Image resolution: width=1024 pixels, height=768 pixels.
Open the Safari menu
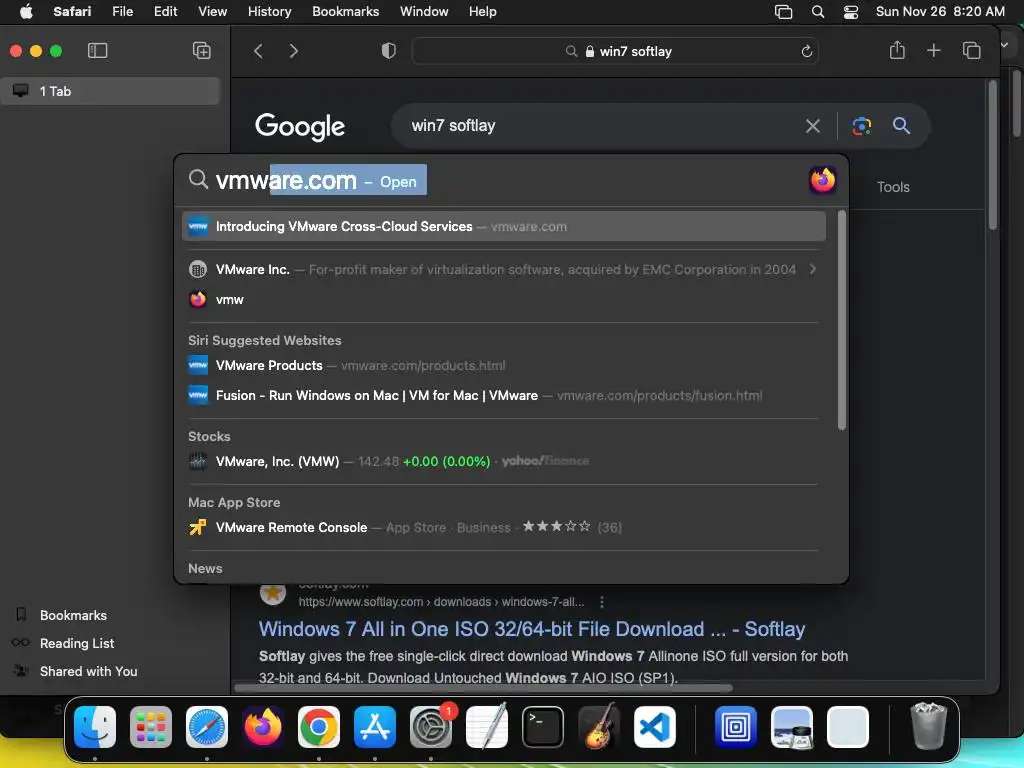(x=72, y=12)
